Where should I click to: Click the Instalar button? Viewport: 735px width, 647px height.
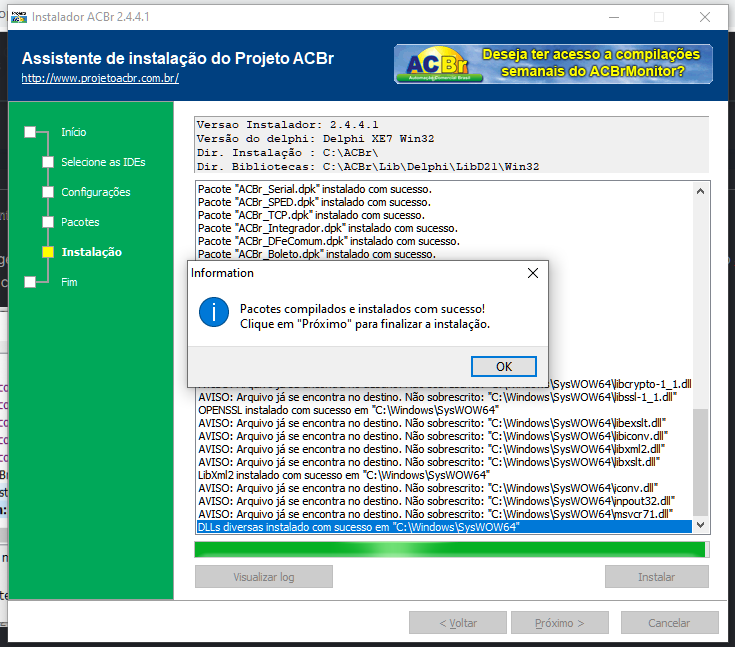pyautogui.click(x=656, y=577)
